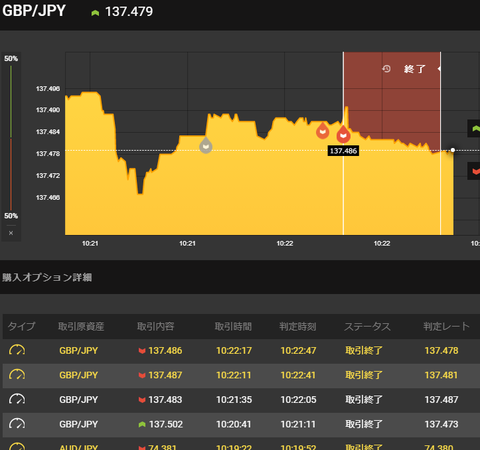Click the 購入オプション詳細 section heading
This screenshot has height=450, width=480.
[47, 277]
